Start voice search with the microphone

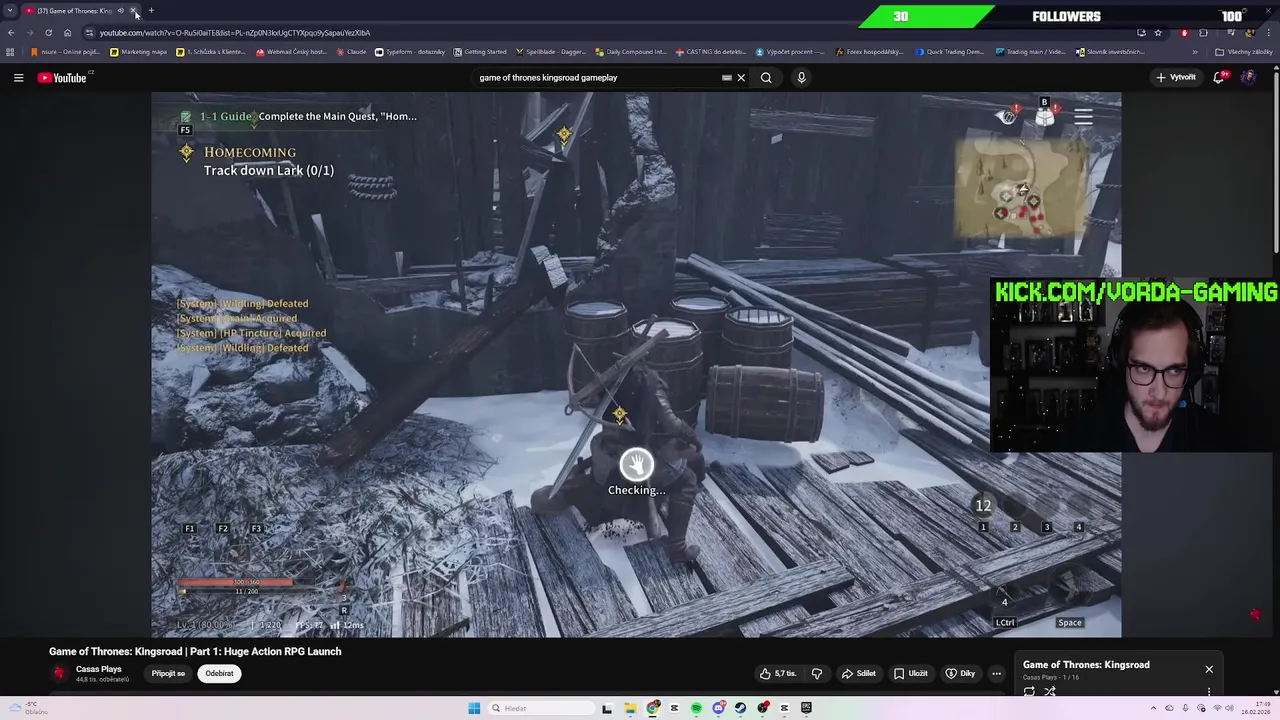[801, 77]
